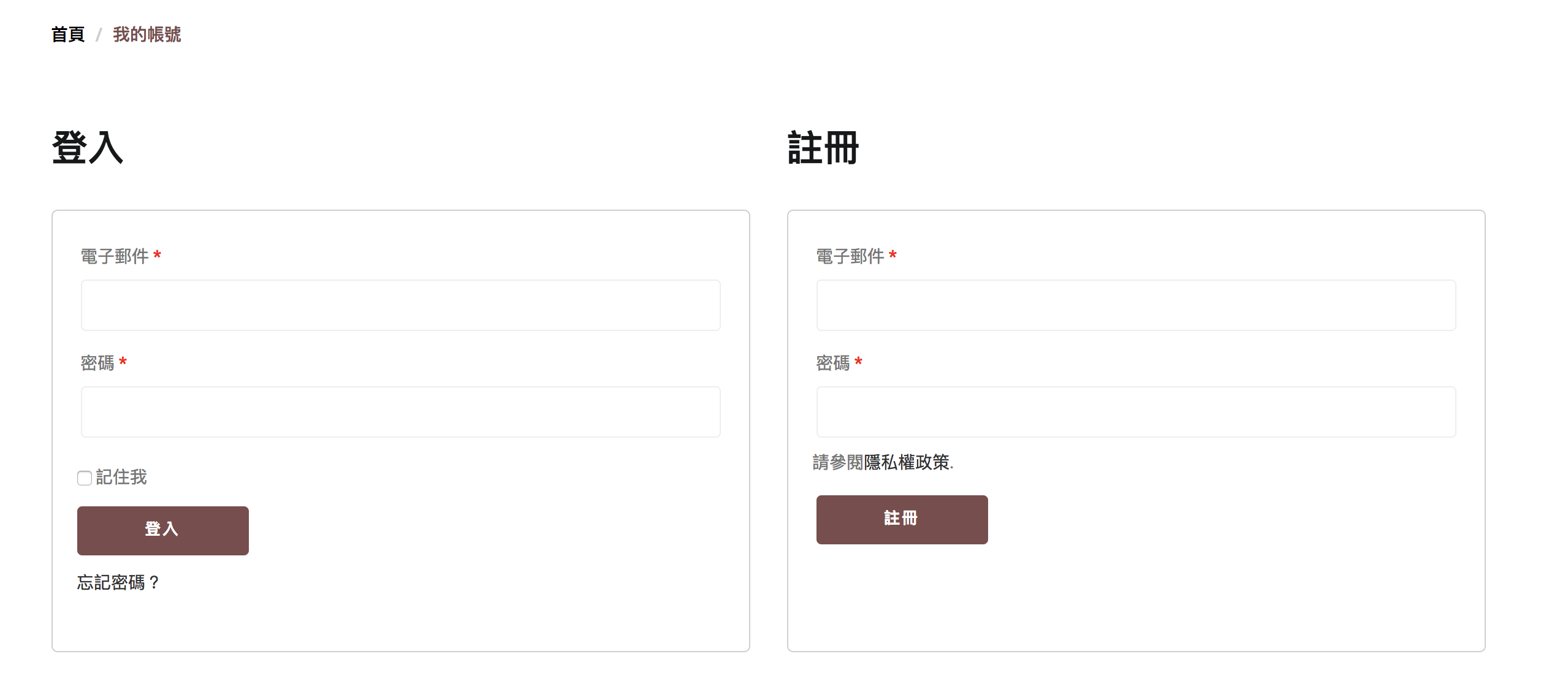Click the 請參閱 text before the privacy link
The width and height of the screenshot is (1568, 689).
coord(838,462)
